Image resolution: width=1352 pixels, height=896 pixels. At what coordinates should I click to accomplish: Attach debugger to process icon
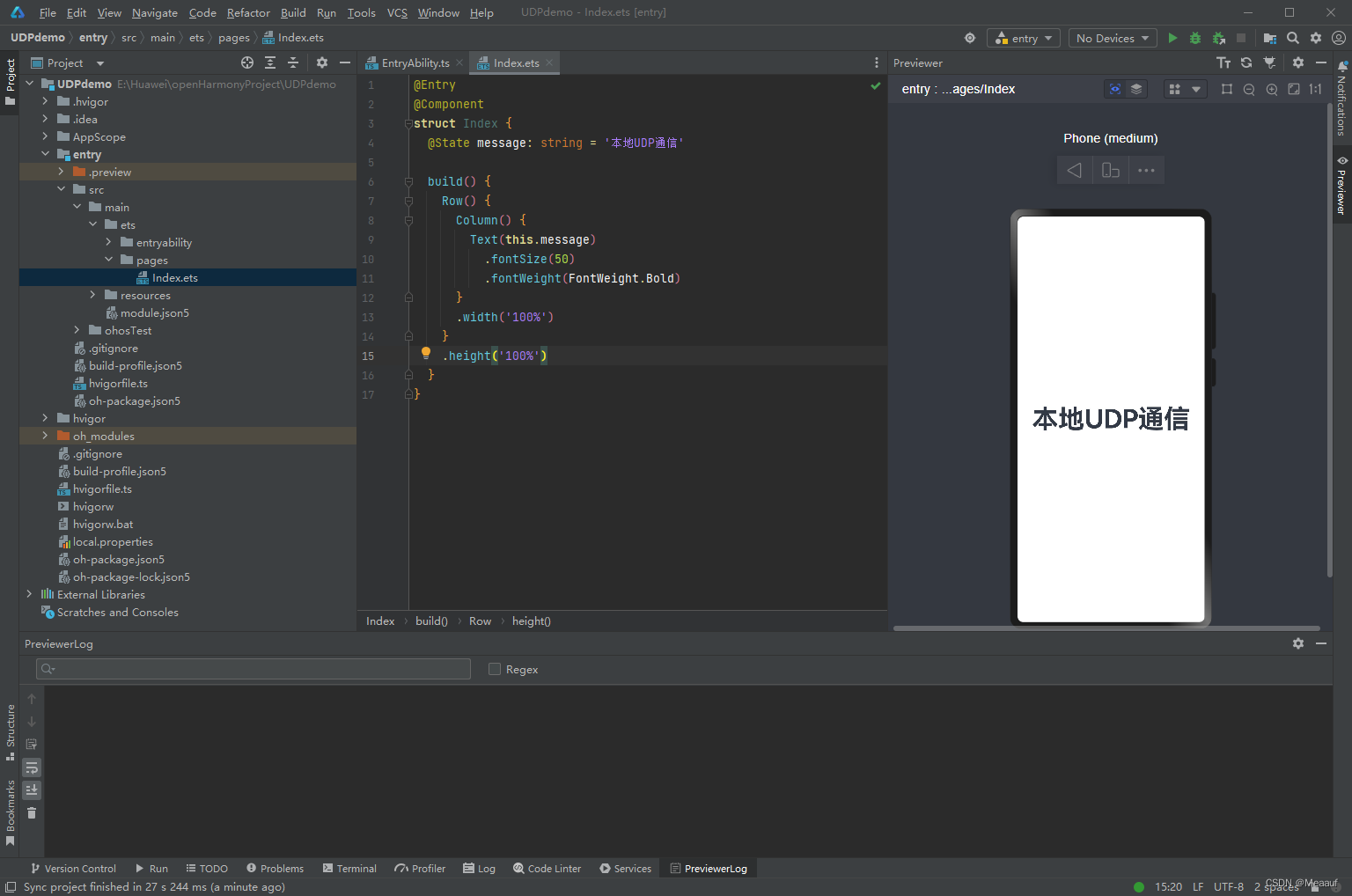(x=1219, y=38)
